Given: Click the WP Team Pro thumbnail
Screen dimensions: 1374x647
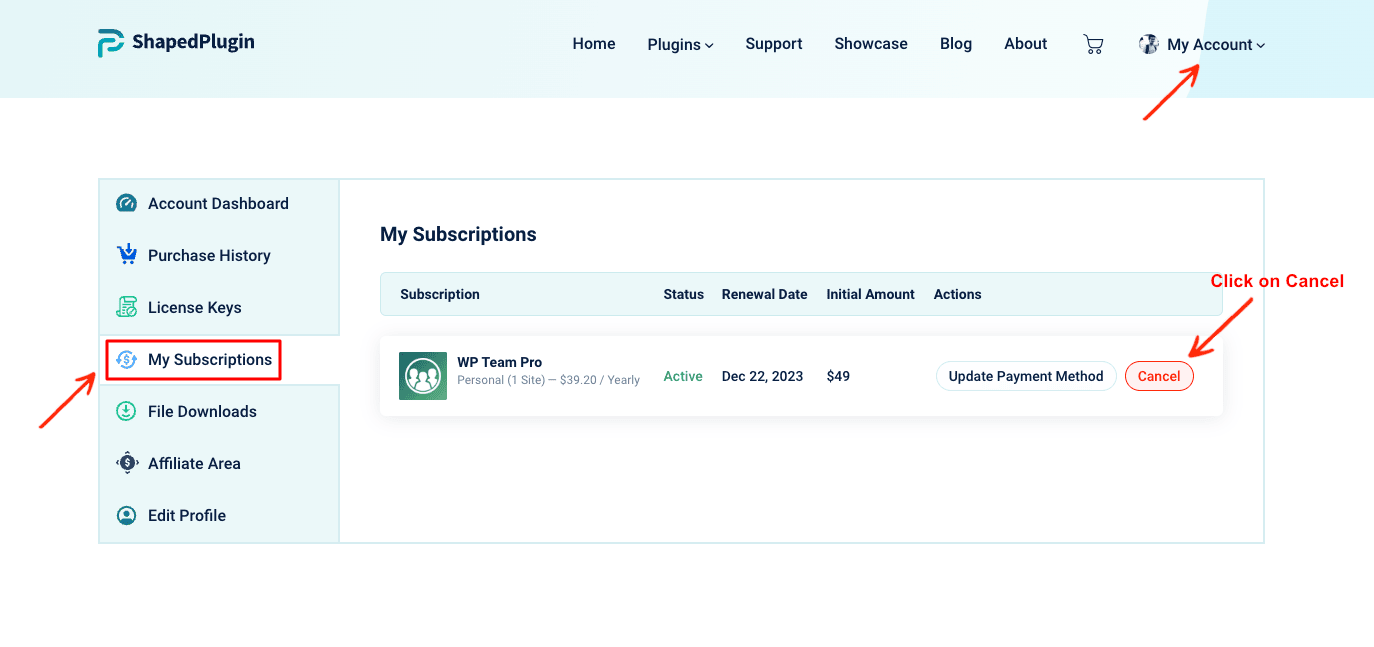Looking at the screenshot, I should pyautogui.click(x=423, y=376).
